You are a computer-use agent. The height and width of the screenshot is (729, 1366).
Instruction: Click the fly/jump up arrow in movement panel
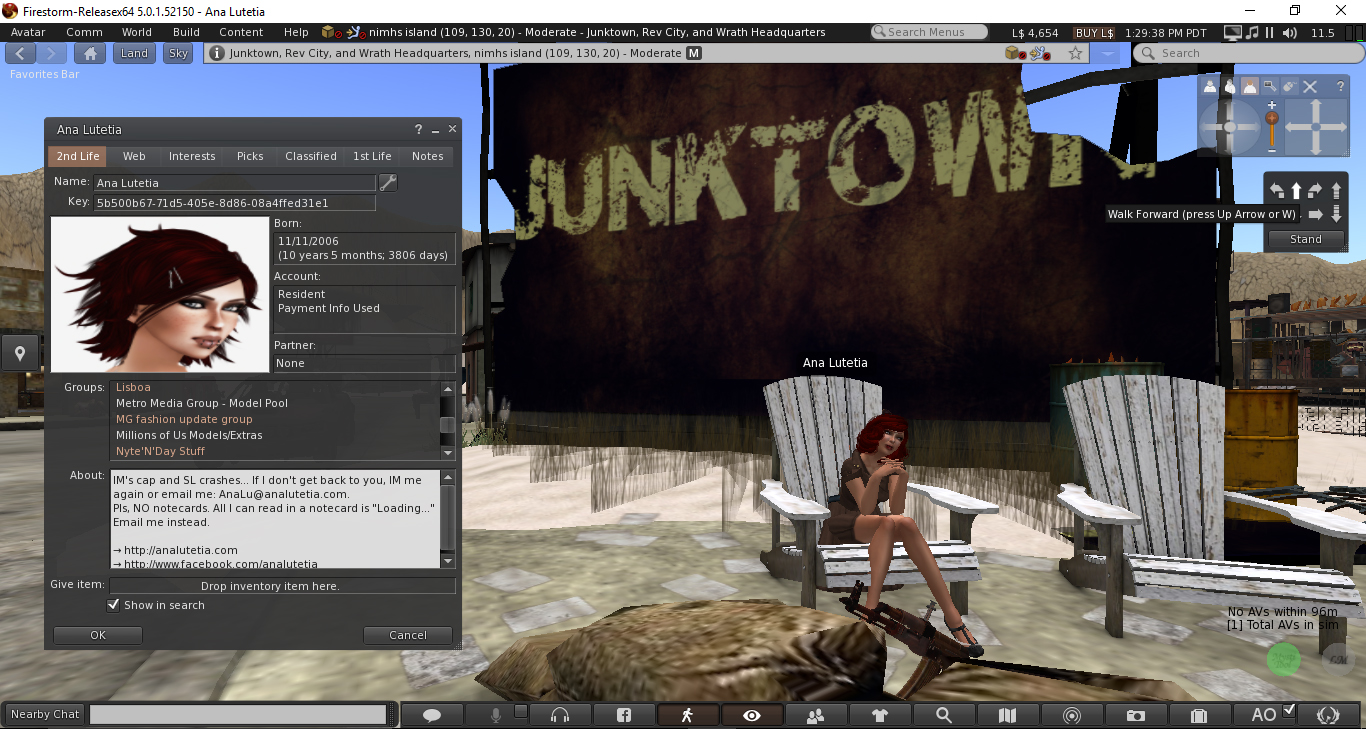pyautogui.click(x=1337, y=190)
